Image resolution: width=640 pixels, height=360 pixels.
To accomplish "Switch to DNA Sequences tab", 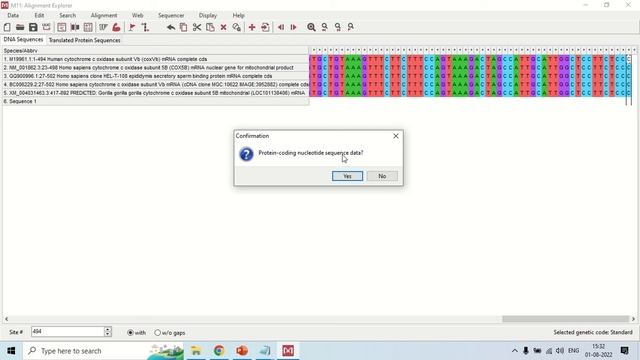I will click(x=23, y=40).
